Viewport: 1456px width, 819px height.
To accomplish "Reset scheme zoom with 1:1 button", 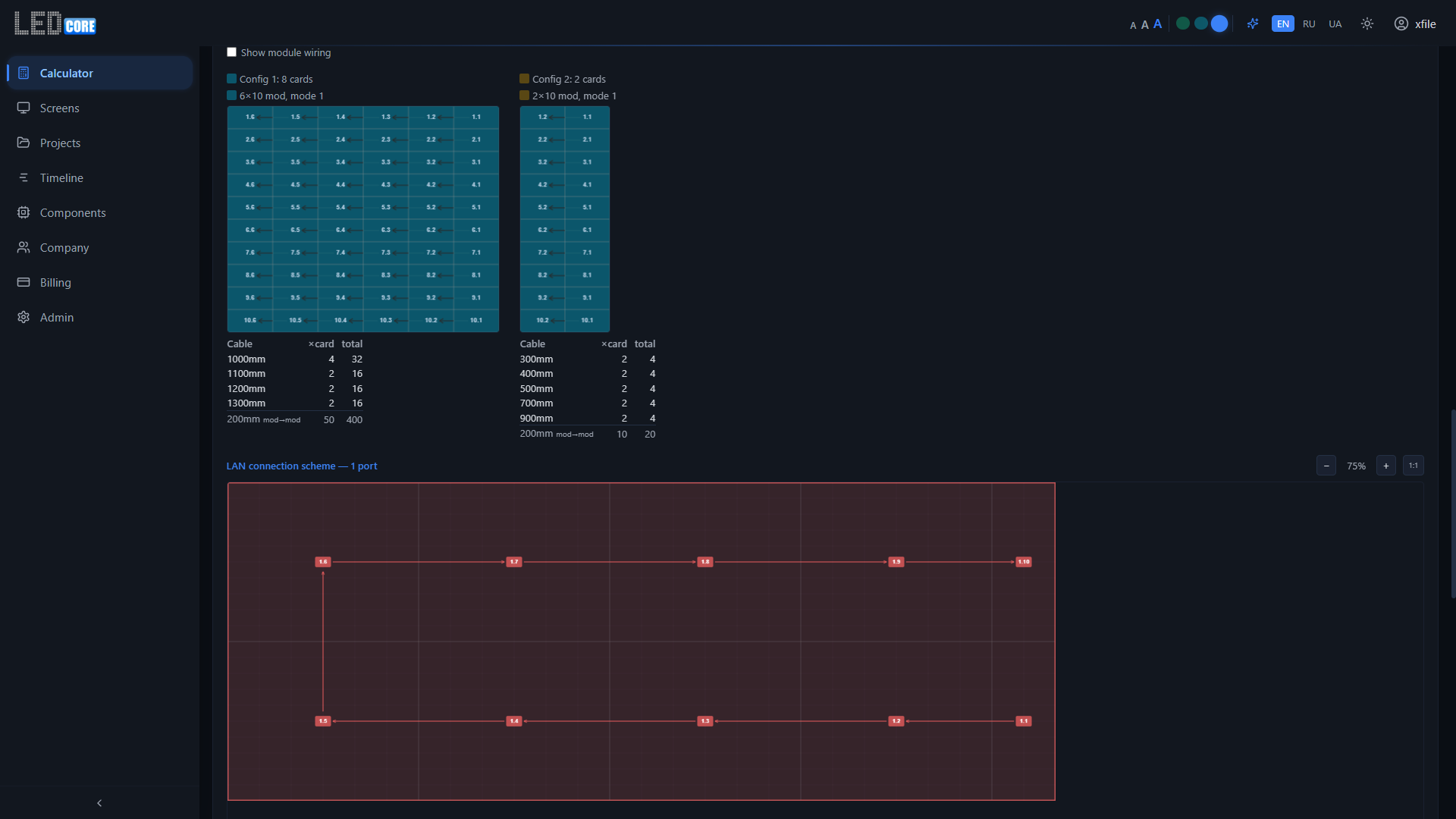I will pyautogui.click(x=1414, y=466).
